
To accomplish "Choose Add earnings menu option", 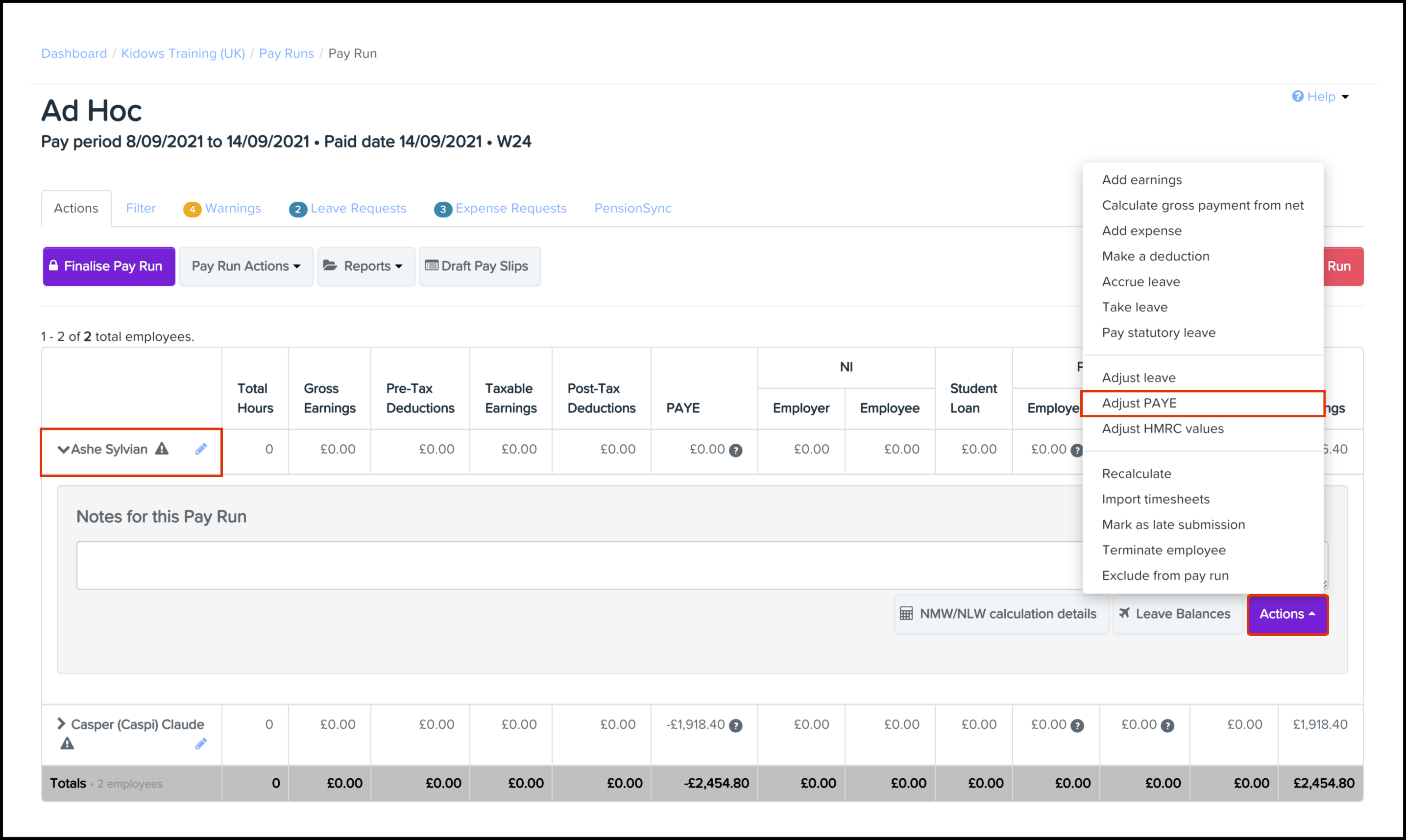I will tap(1141, 179).
